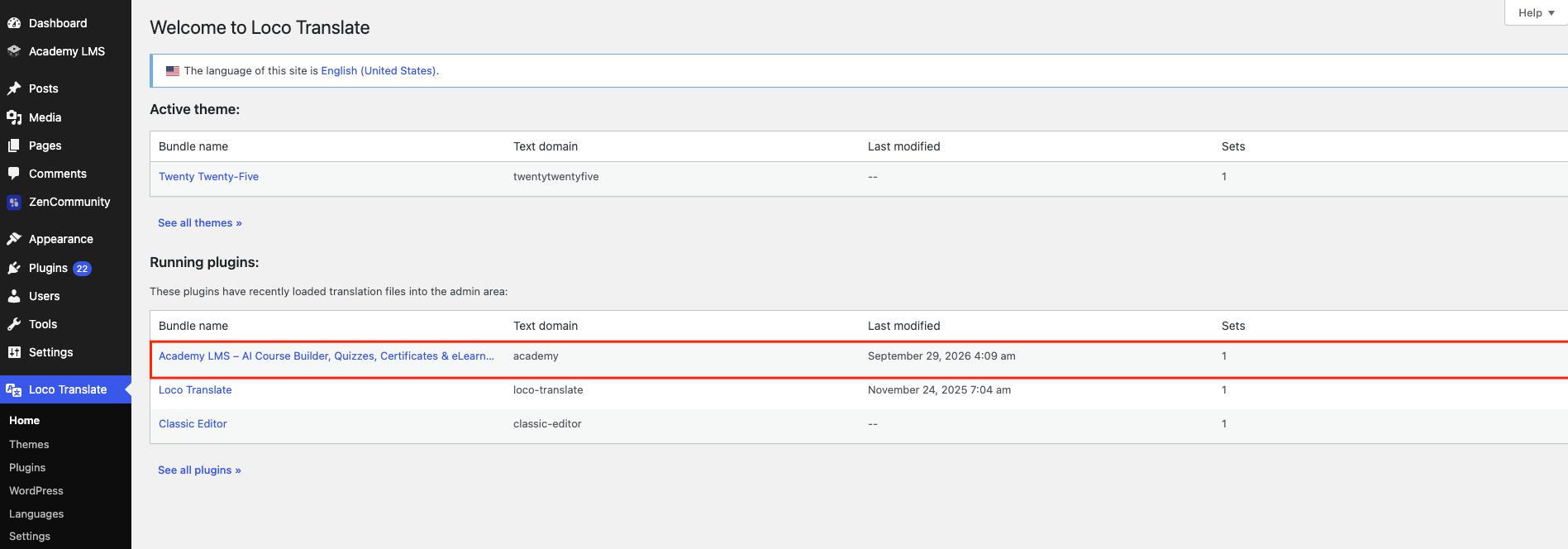Open the Loco Translate bundle link

coord(195,390)
